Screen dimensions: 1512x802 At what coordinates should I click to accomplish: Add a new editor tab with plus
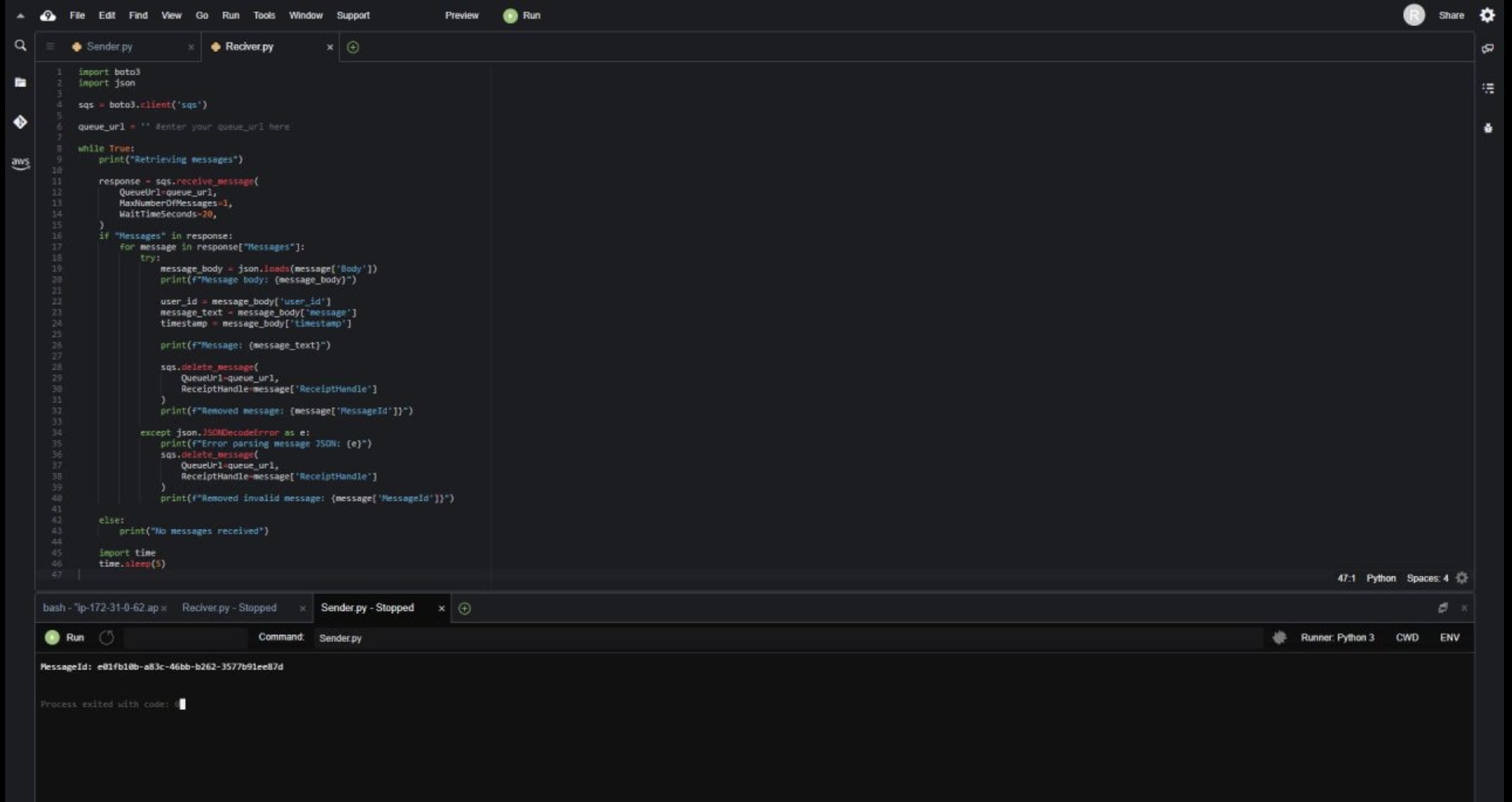click(353, 47)
